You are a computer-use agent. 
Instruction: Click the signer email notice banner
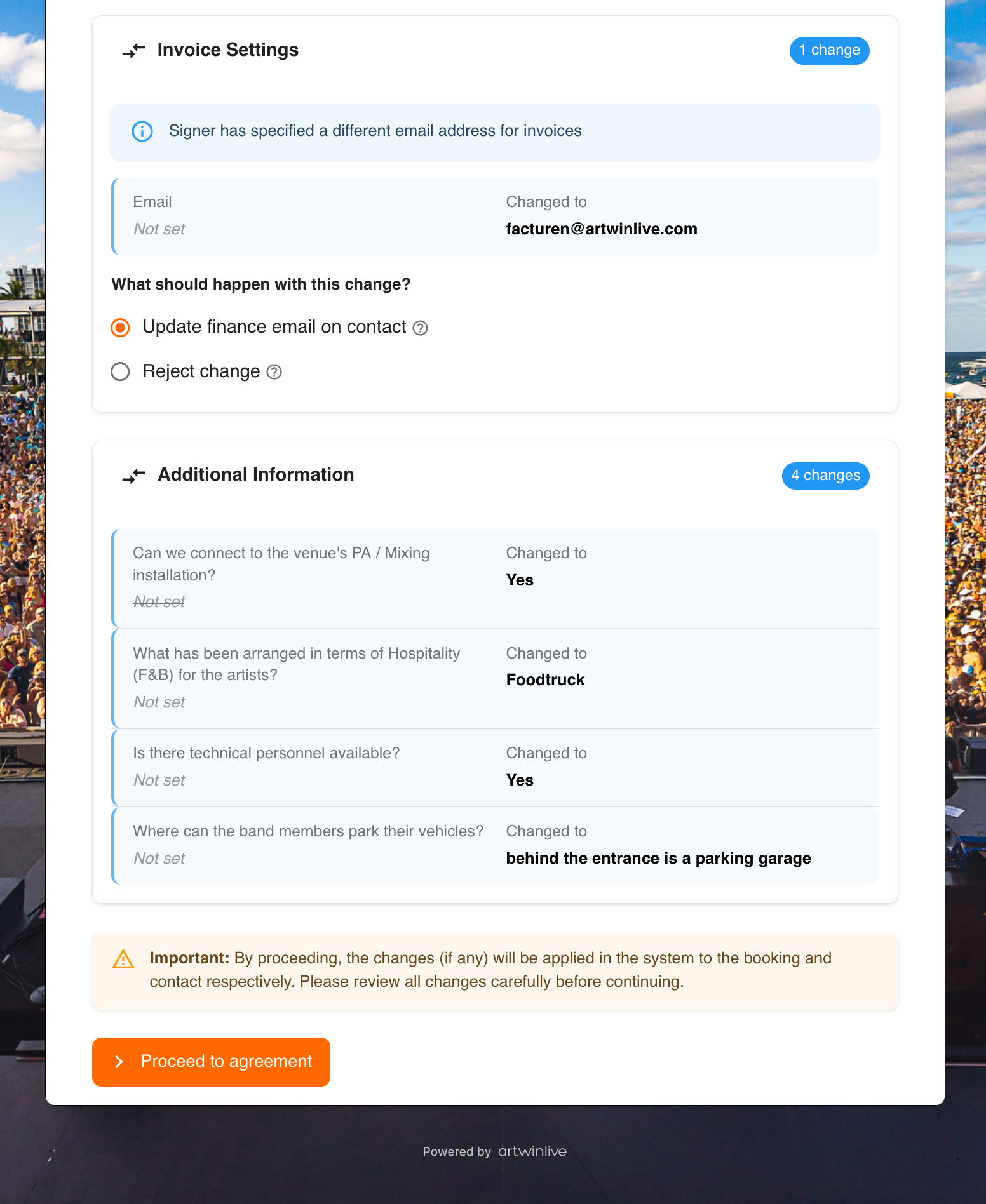tap(495, 131)
